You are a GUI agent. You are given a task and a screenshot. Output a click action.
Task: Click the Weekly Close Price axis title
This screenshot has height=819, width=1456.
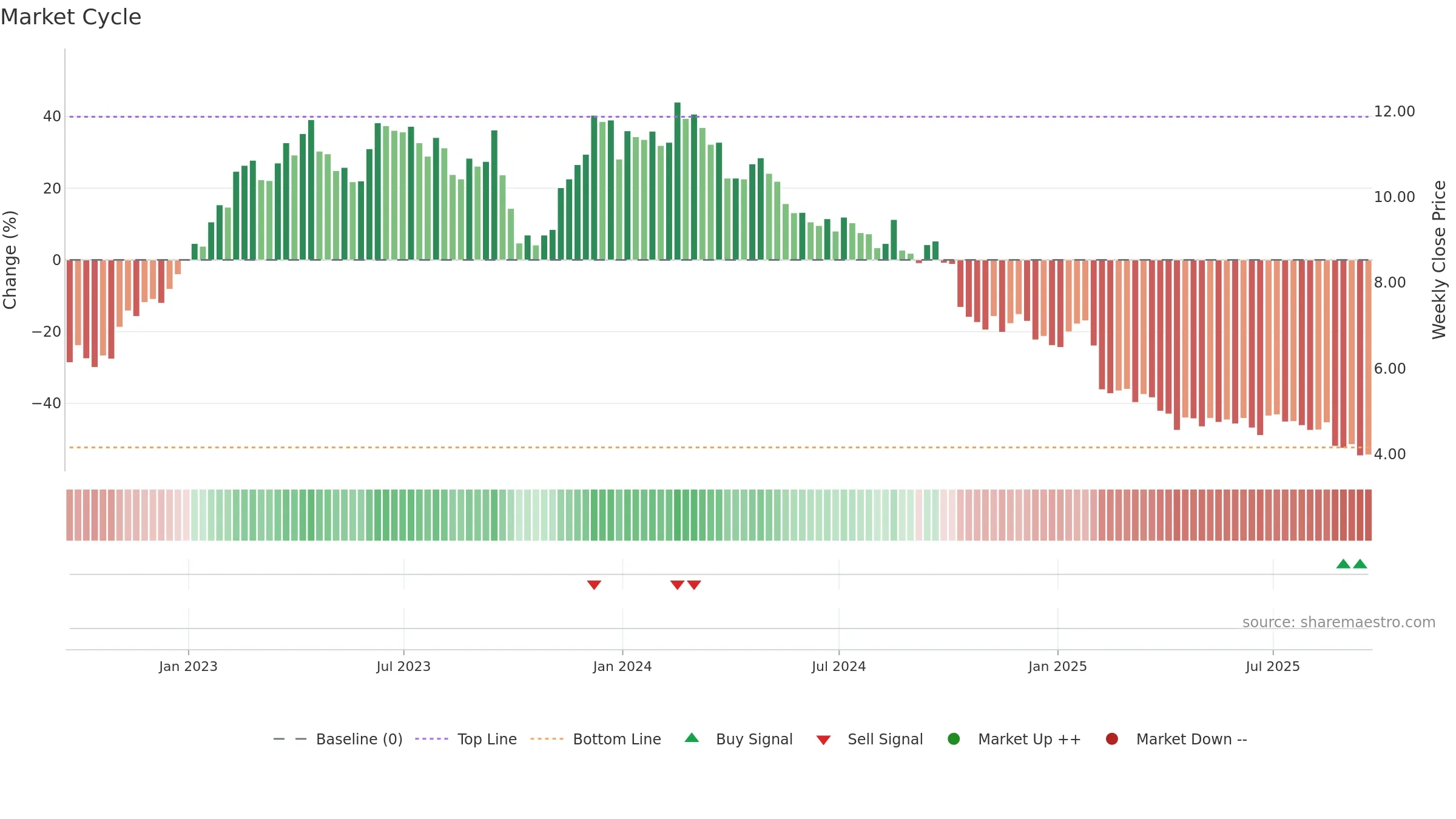tap(1439, 260)
